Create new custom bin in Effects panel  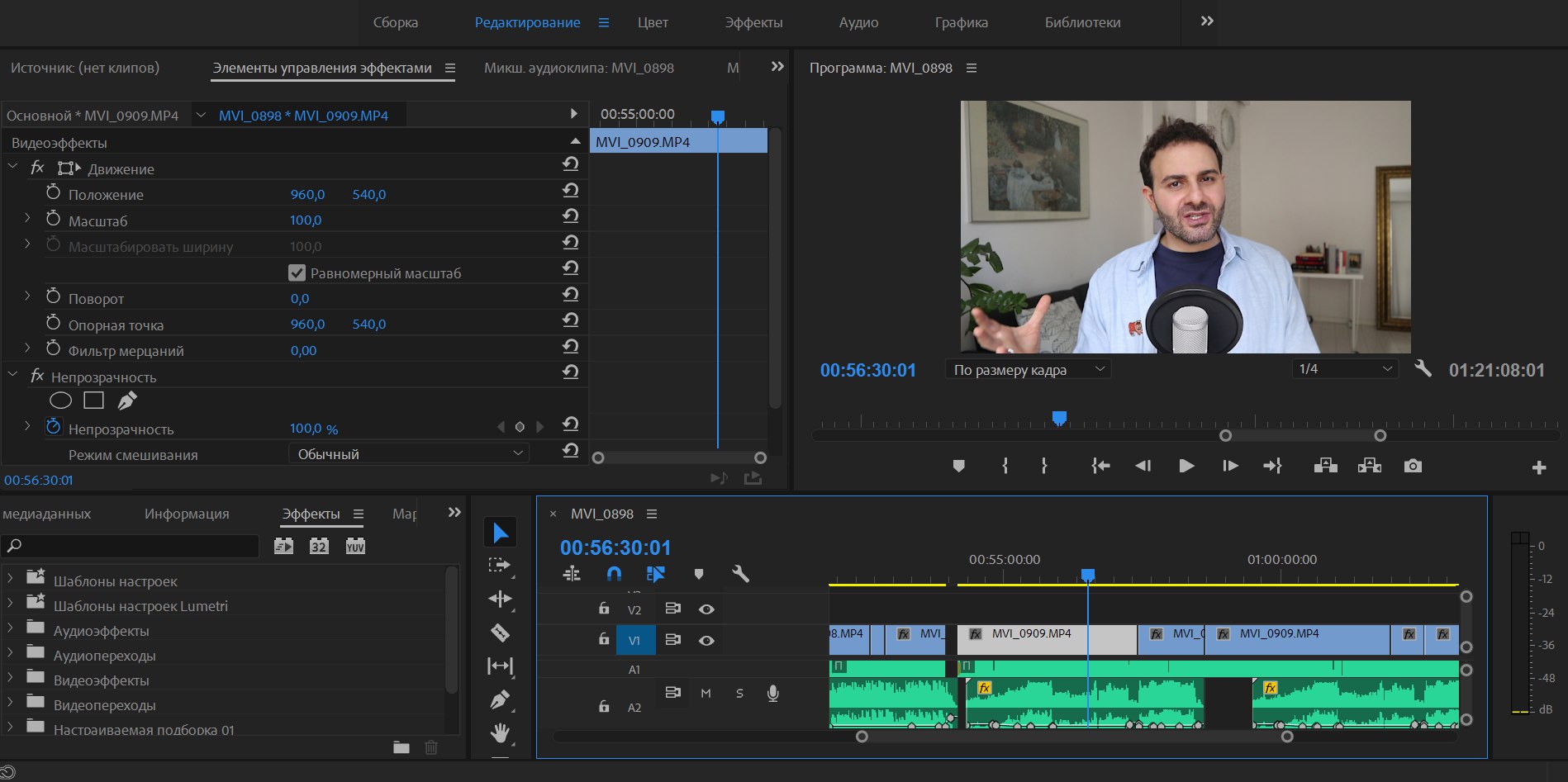(402, 747)
